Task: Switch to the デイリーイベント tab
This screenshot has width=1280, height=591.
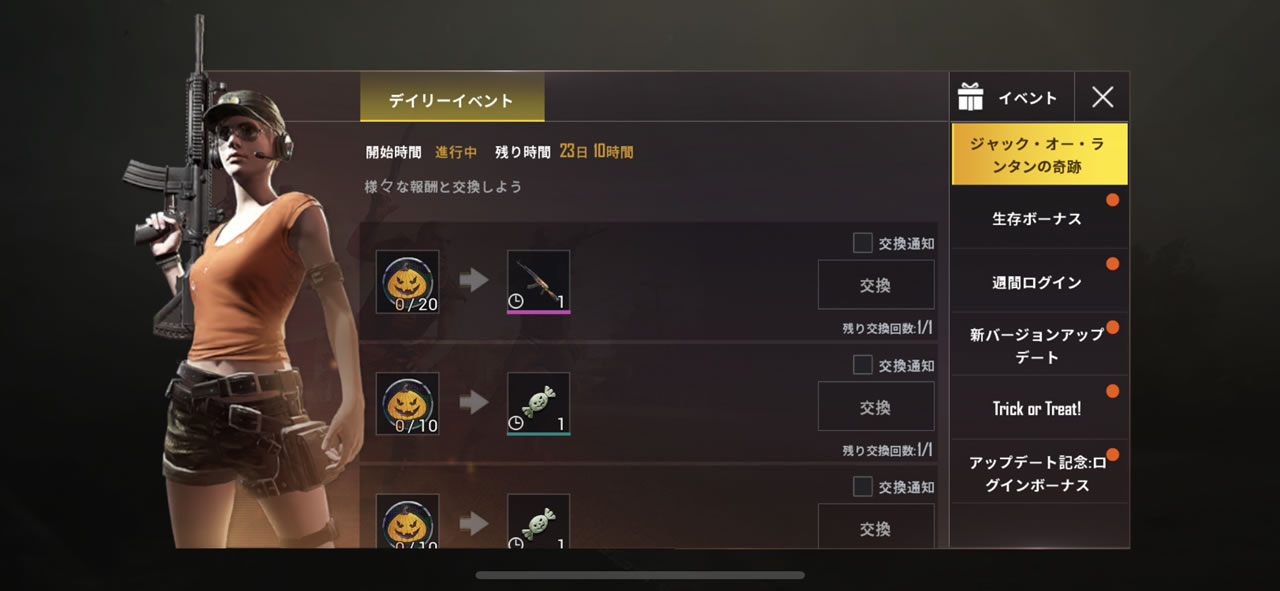Action: click(x=452, y=100)
